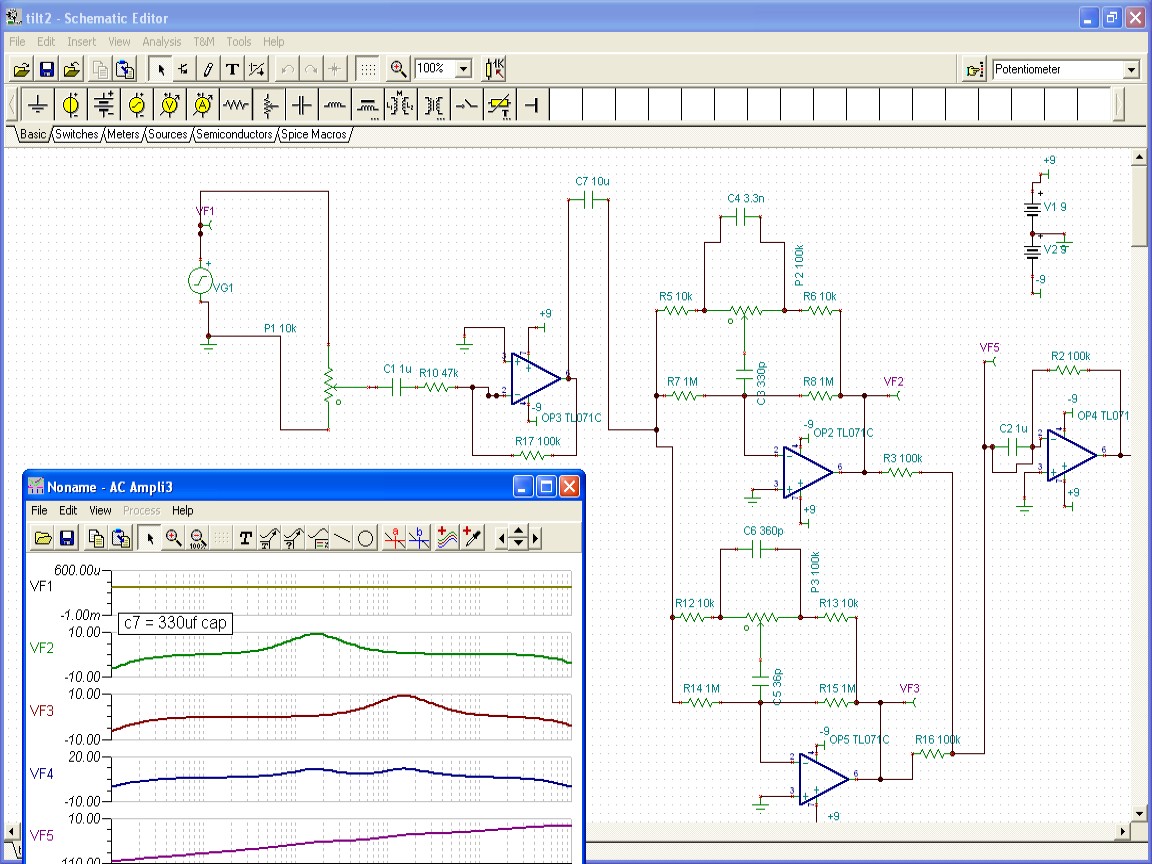
Task: Open Help menu in AC Ampli3 window
Action: pyautogui.click(x=182, y=511)
